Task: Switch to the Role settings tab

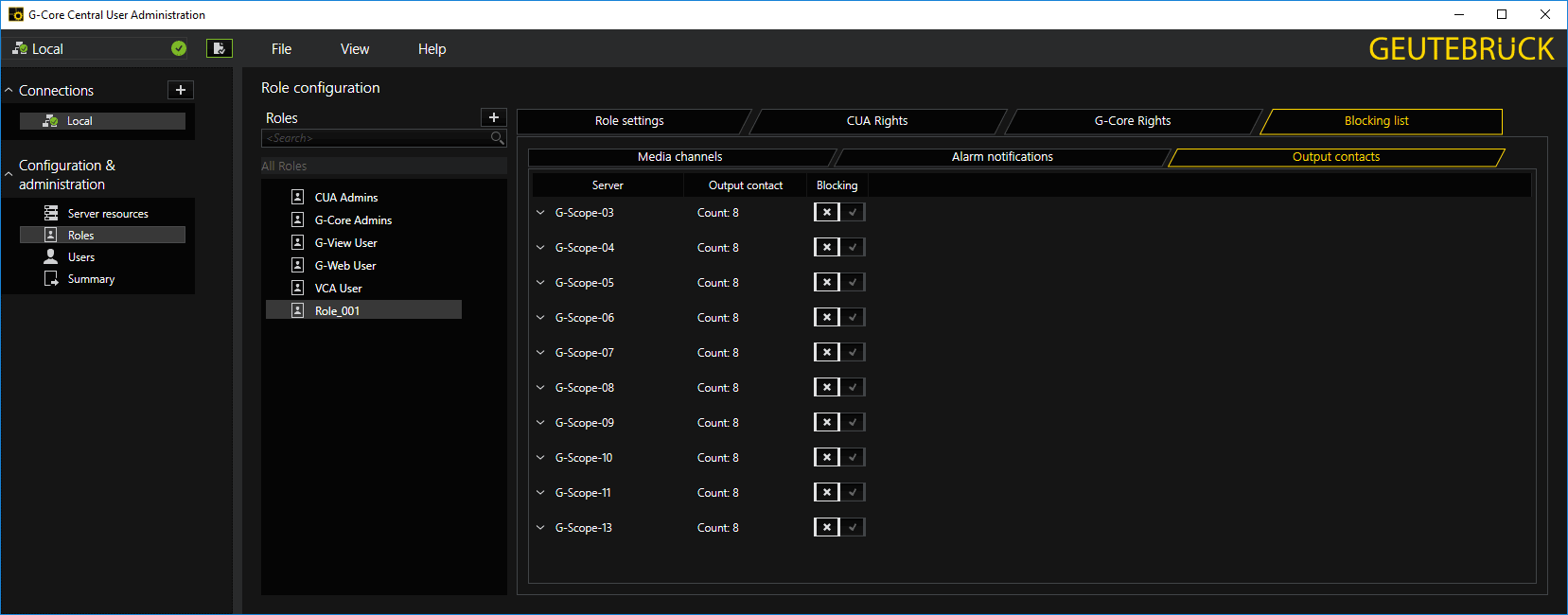Action: click(x=629, y=121)
